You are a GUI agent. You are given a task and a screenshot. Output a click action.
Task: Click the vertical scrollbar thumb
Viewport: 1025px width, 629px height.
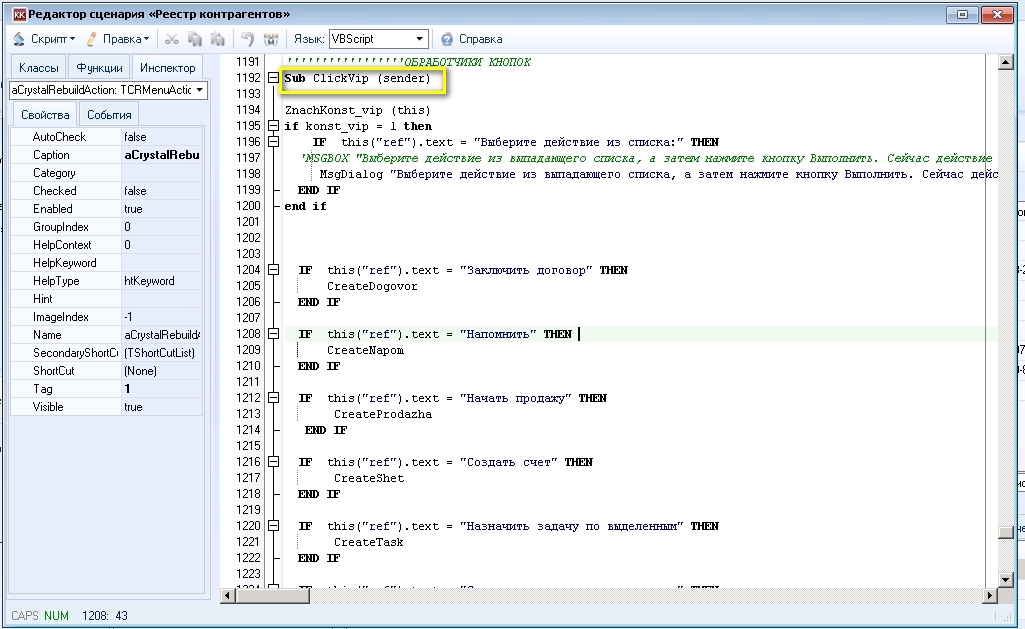tap(1006, 533)
